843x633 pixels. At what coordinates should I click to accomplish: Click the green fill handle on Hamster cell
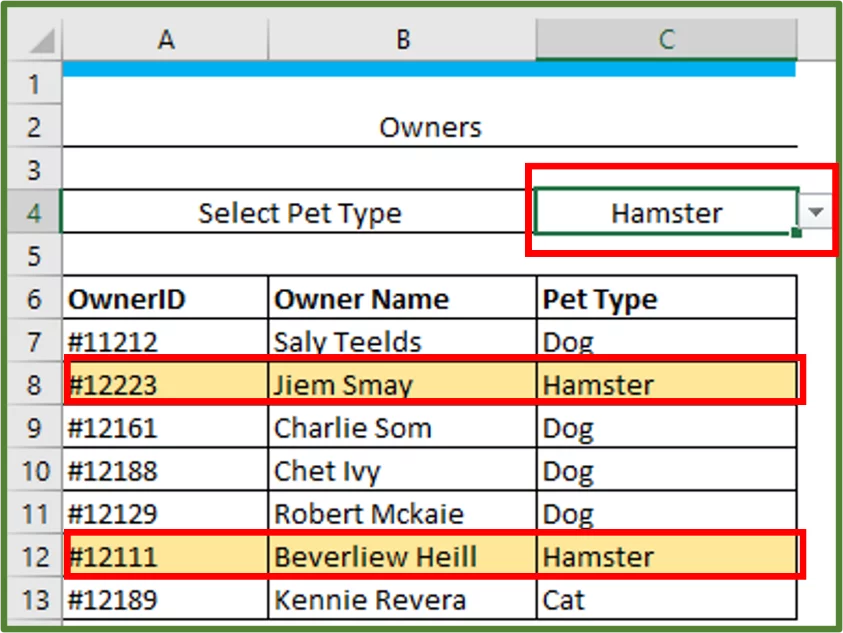coord(797,233)
